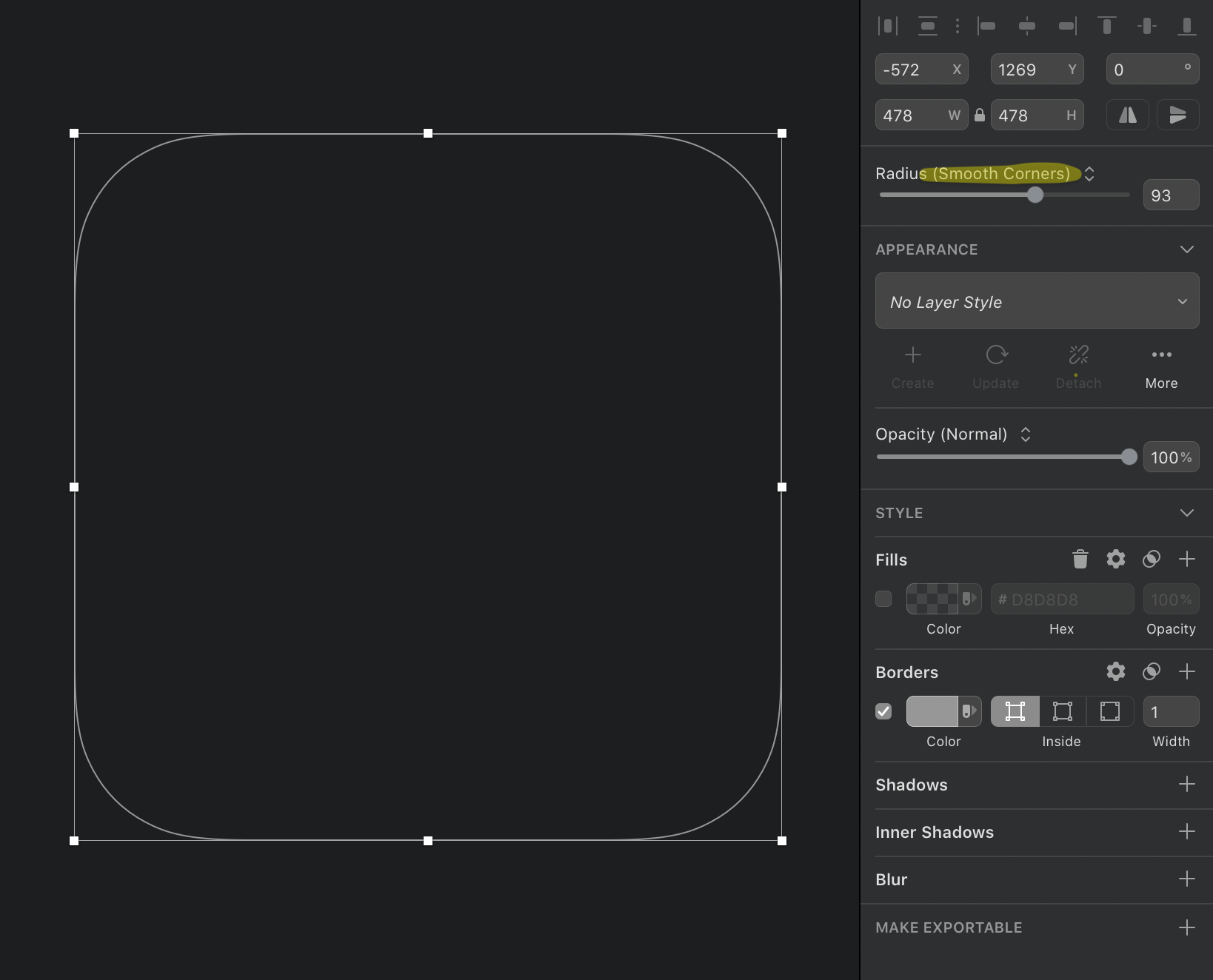Set border position to outside
This screenshot has width=1213, height=980.
[x=1110, y=711]
